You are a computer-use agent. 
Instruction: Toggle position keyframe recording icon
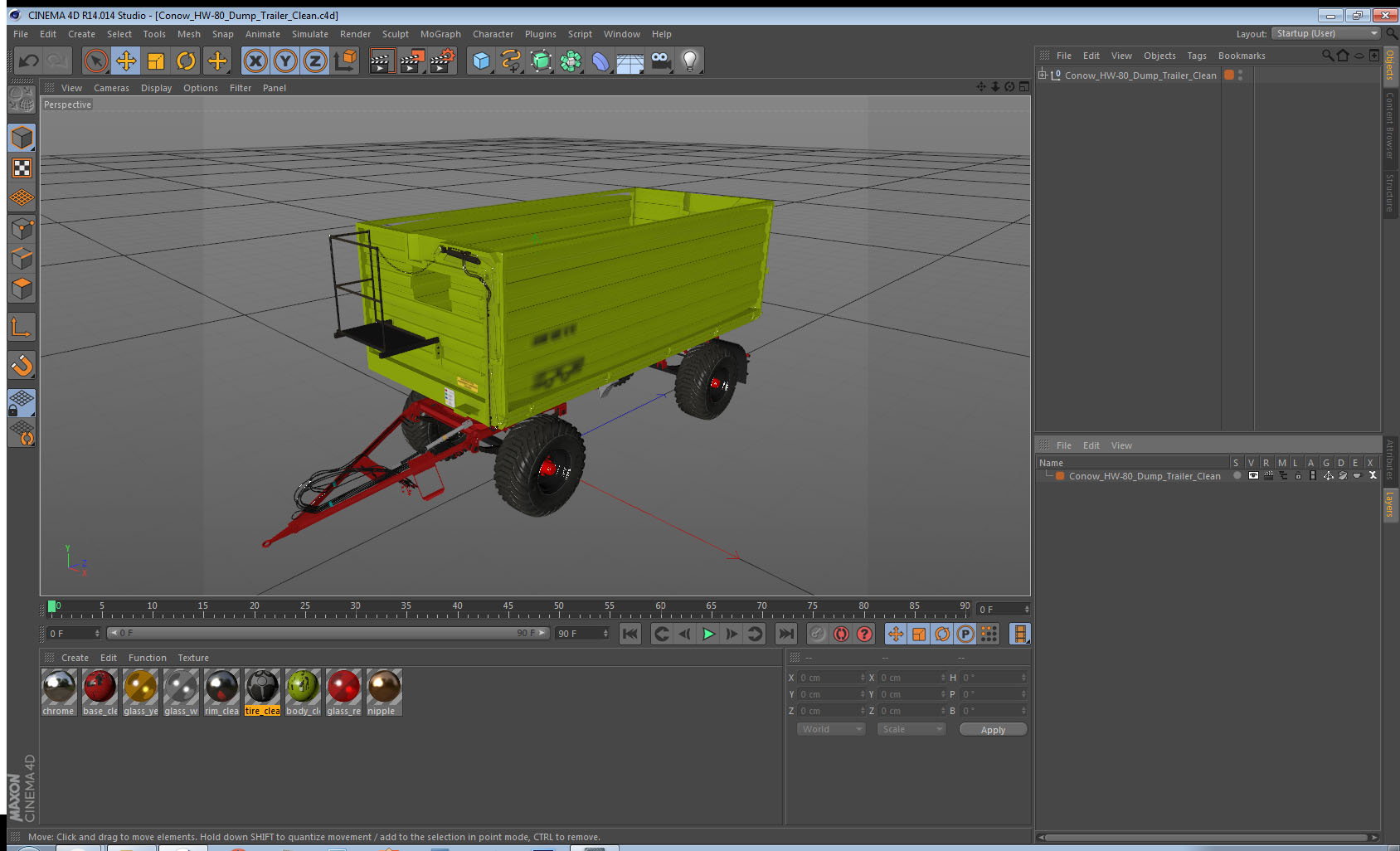[896, 634]
